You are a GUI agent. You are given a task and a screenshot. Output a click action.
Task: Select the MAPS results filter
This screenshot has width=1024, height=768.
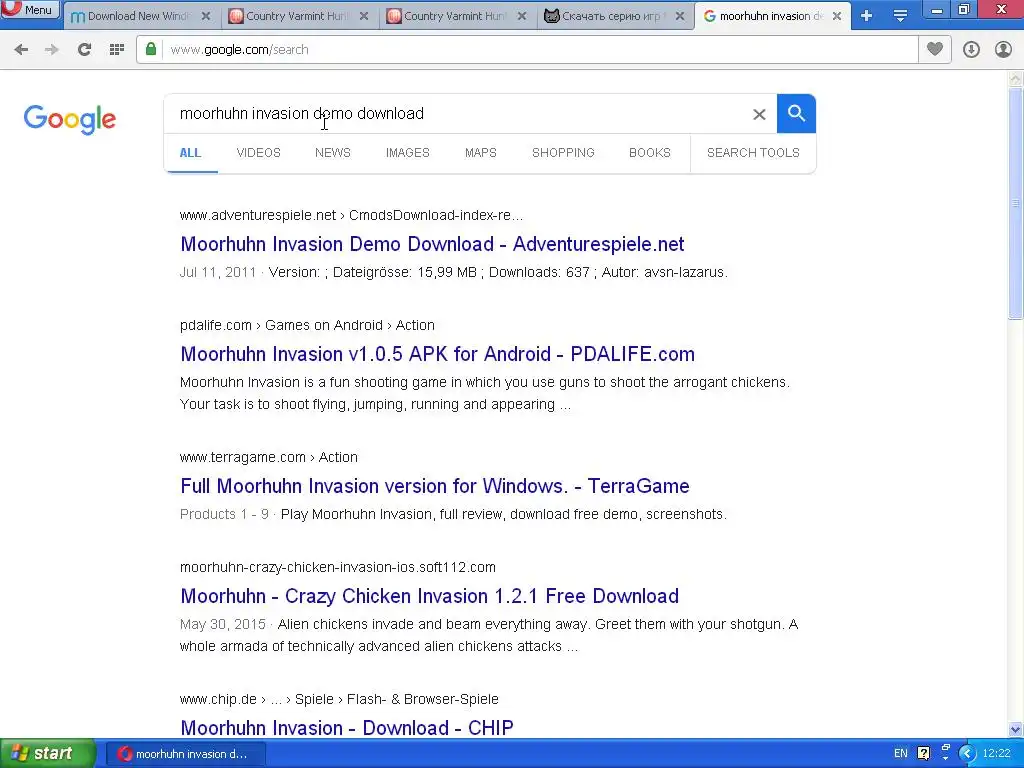click(x=481, y=153)
